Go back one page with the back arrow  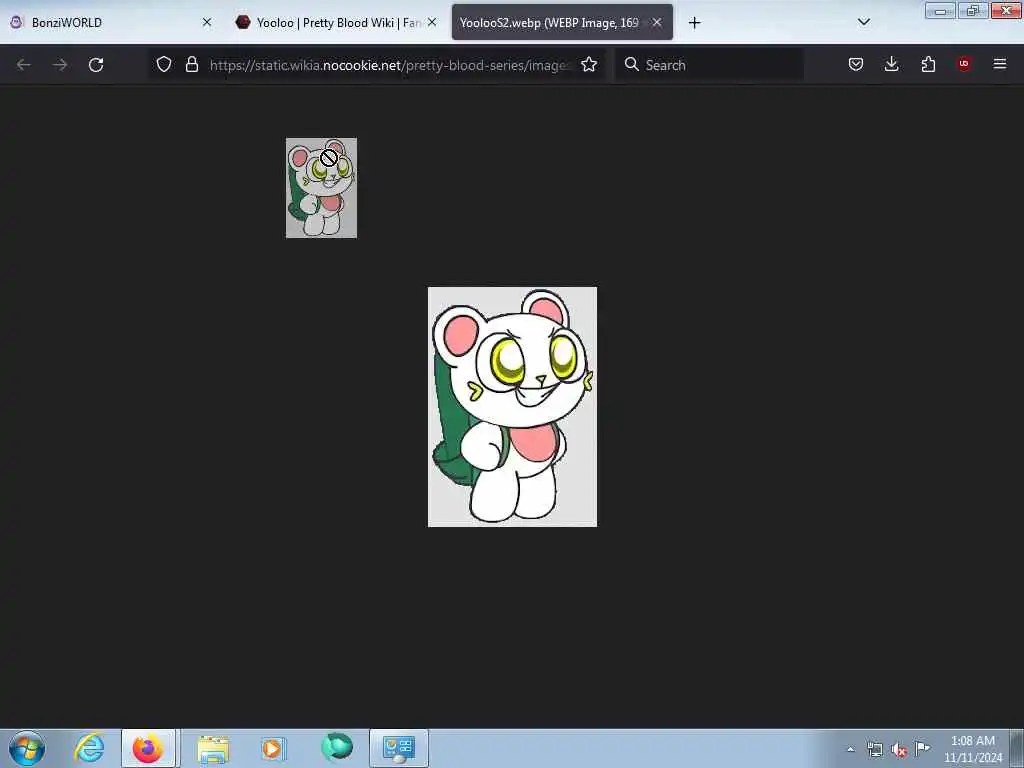click(24, 65)
